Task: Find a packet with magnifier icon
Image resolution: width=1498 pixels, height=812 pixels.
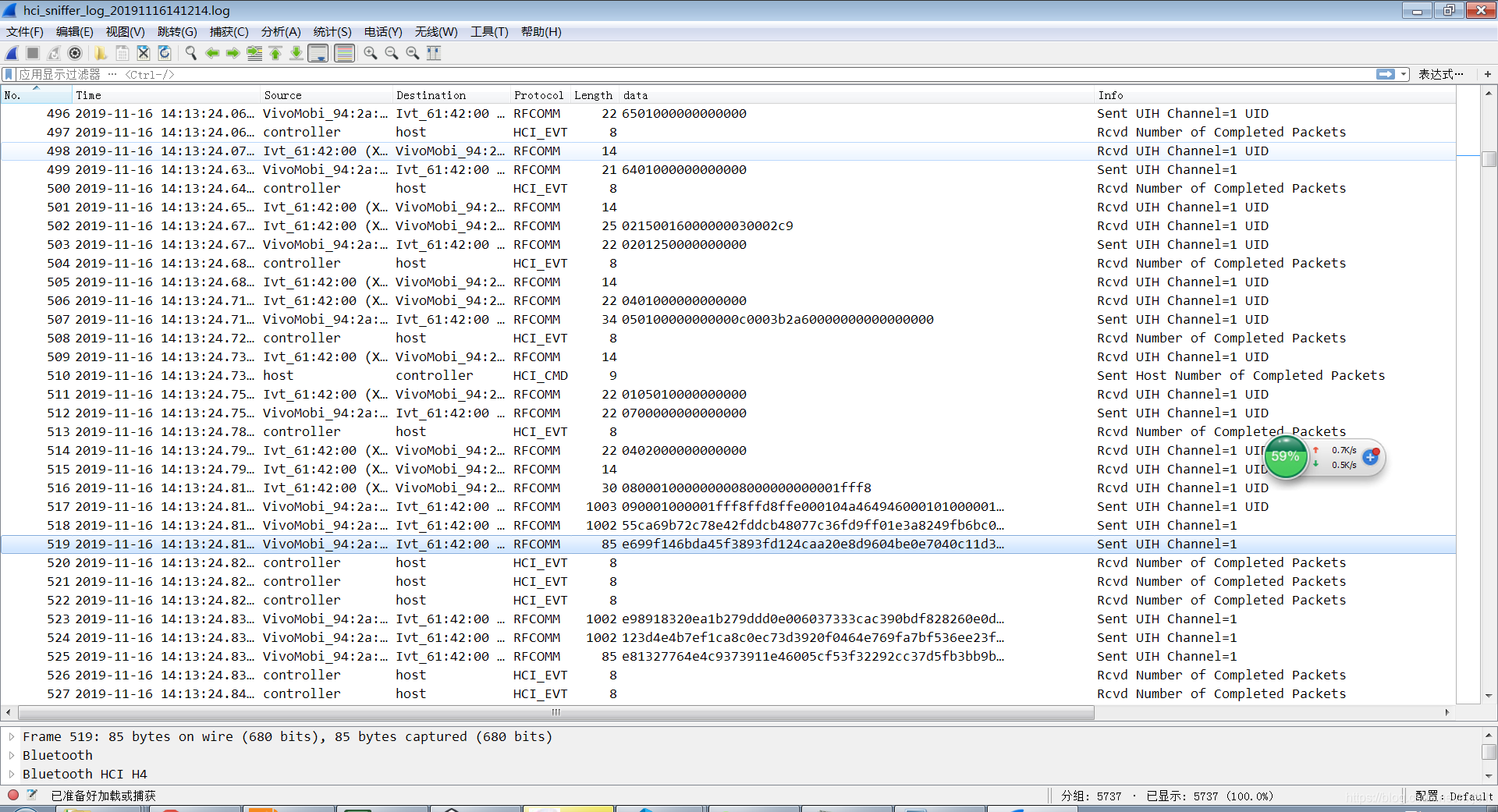Action: tap(190, 53)
